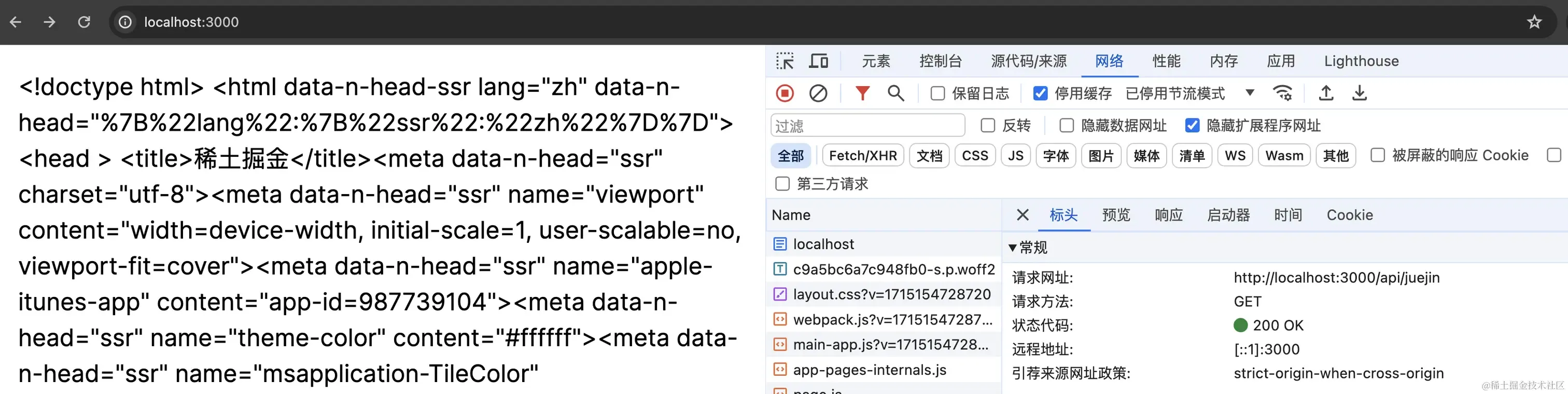Image resolution: width=1568 pixels, height=394 pixels.
Task: Click request URL http://localhost:3000/api/juejin
Action: (x=1337, y=278)
